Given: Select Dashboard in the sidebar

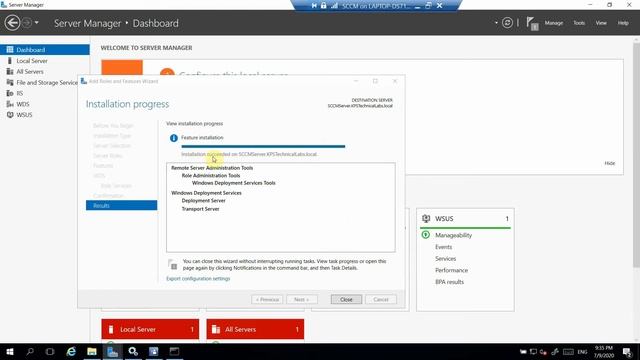Looking at the screenshot, I should [45, 50].
